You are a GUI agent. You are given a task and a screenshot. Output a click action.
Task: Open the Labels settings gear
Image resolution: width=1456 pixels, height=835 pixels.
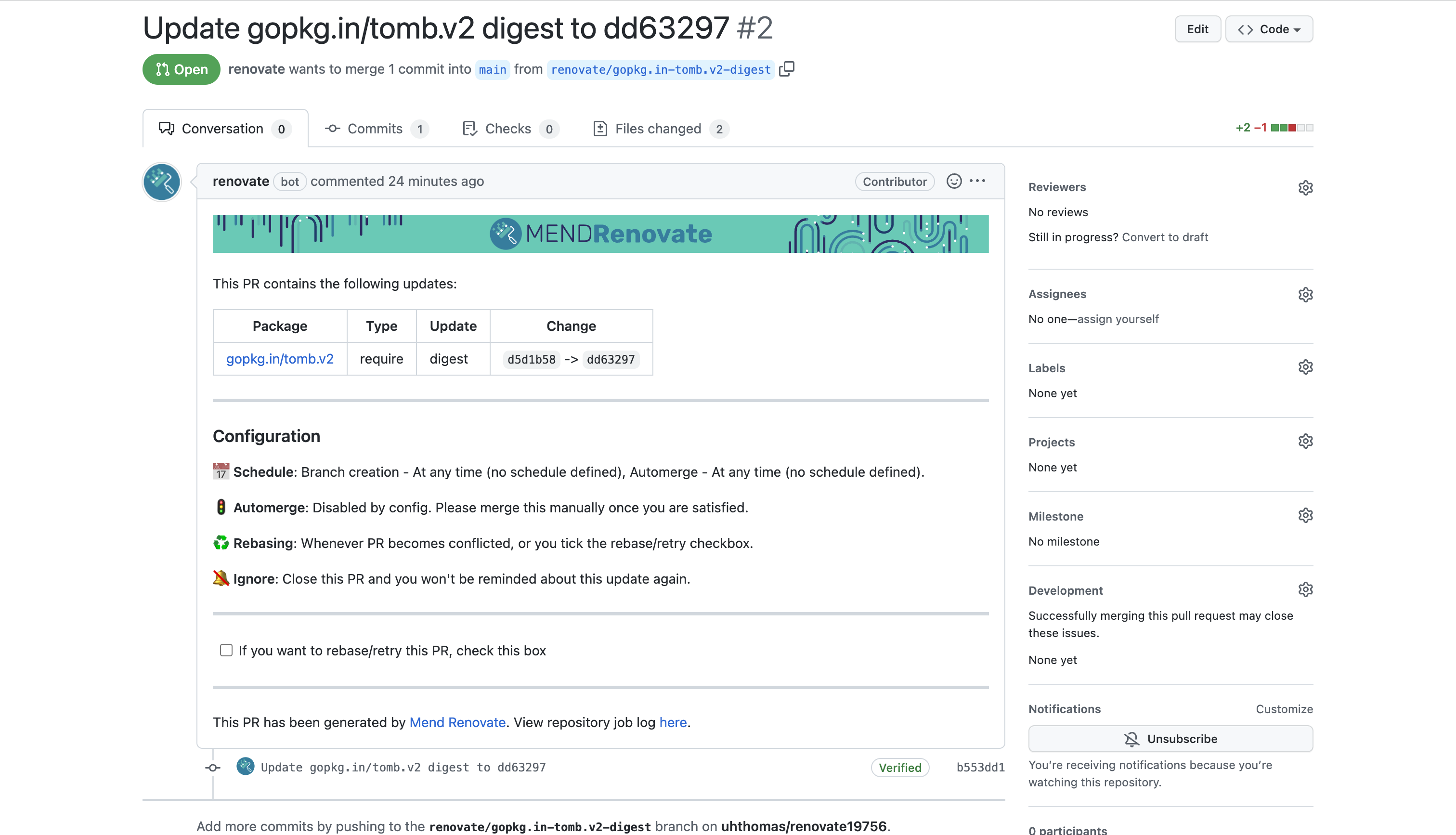(x=1305, y=366)
